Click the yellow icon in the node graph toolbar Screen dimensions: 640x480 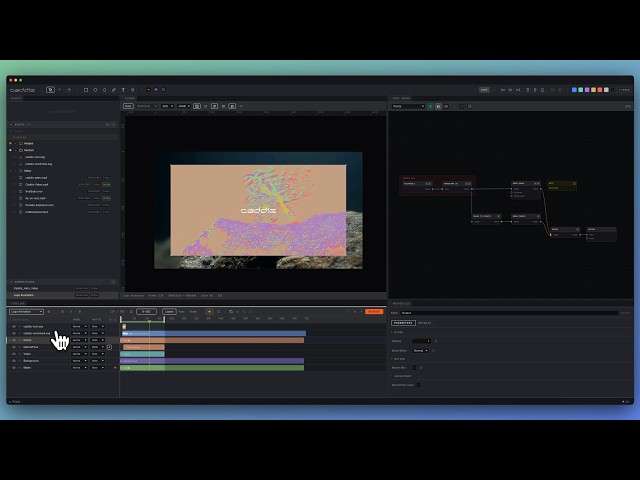446,107
